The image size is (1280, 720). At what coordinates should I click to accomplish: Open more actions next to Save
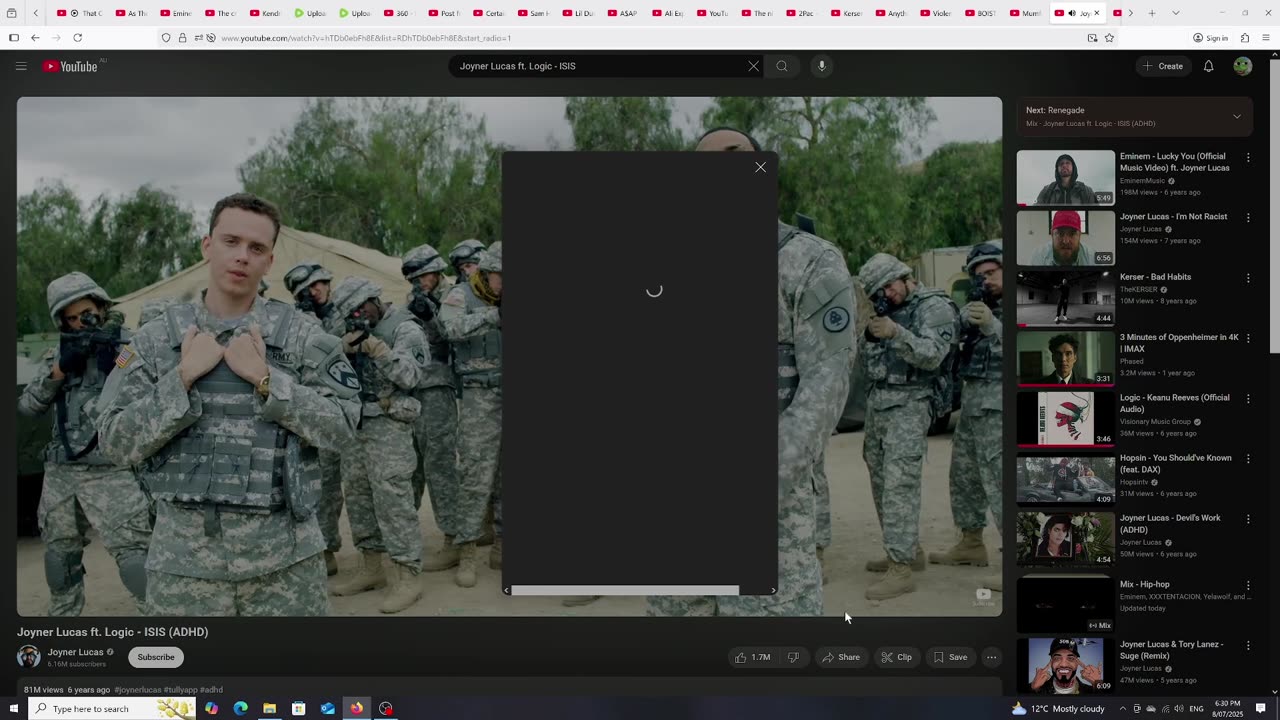click(x=991, y=657)
